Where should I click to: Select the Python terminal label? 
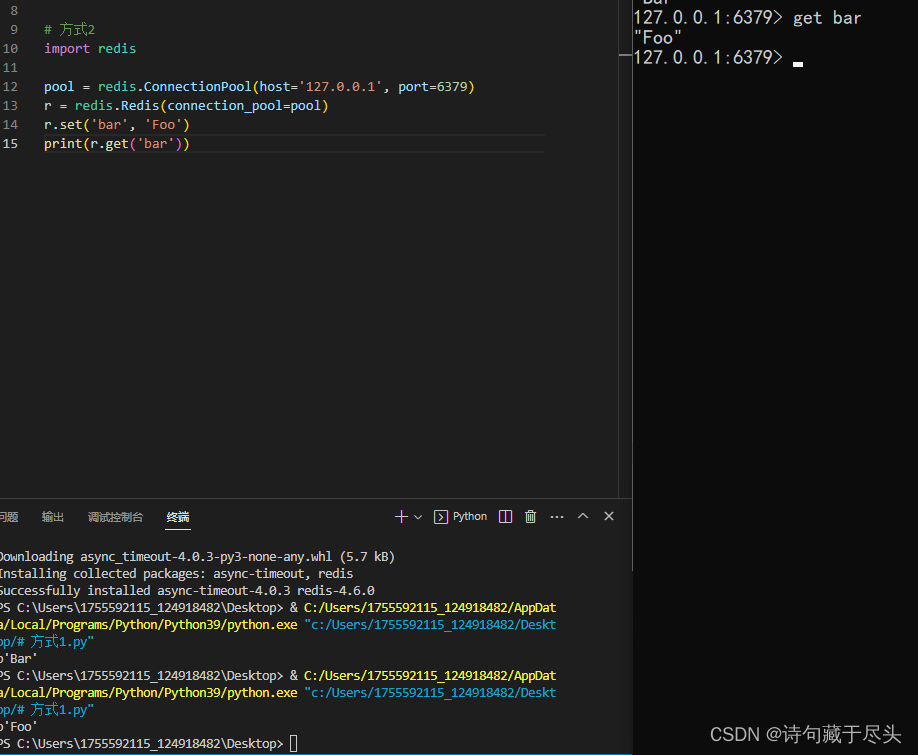460,517
